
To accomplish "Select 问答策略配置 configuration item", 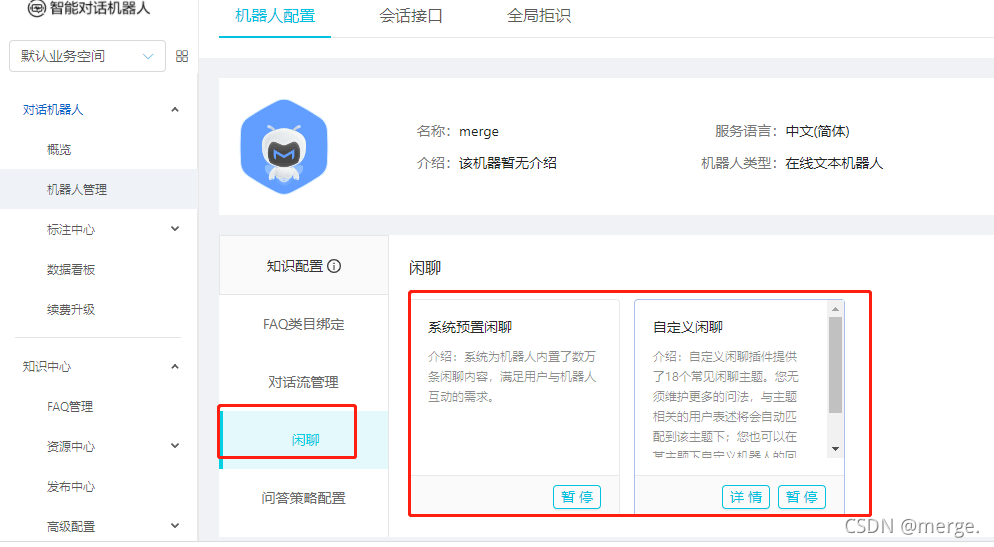I will click(x=304, y=498).
